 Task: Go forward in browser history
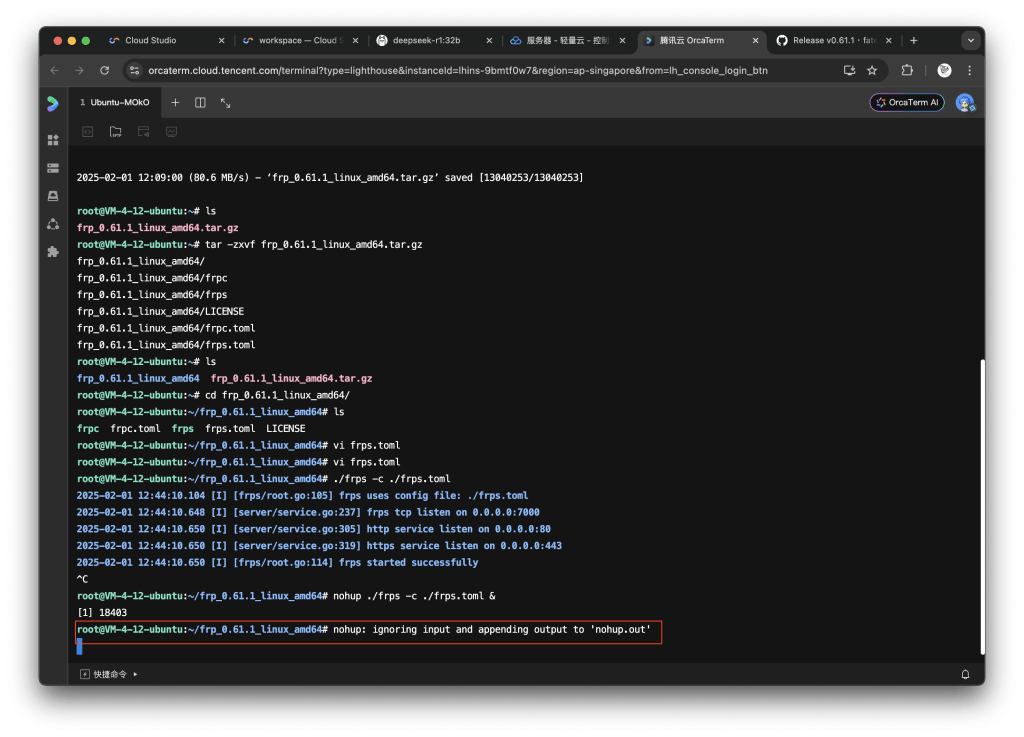(79, 71)
